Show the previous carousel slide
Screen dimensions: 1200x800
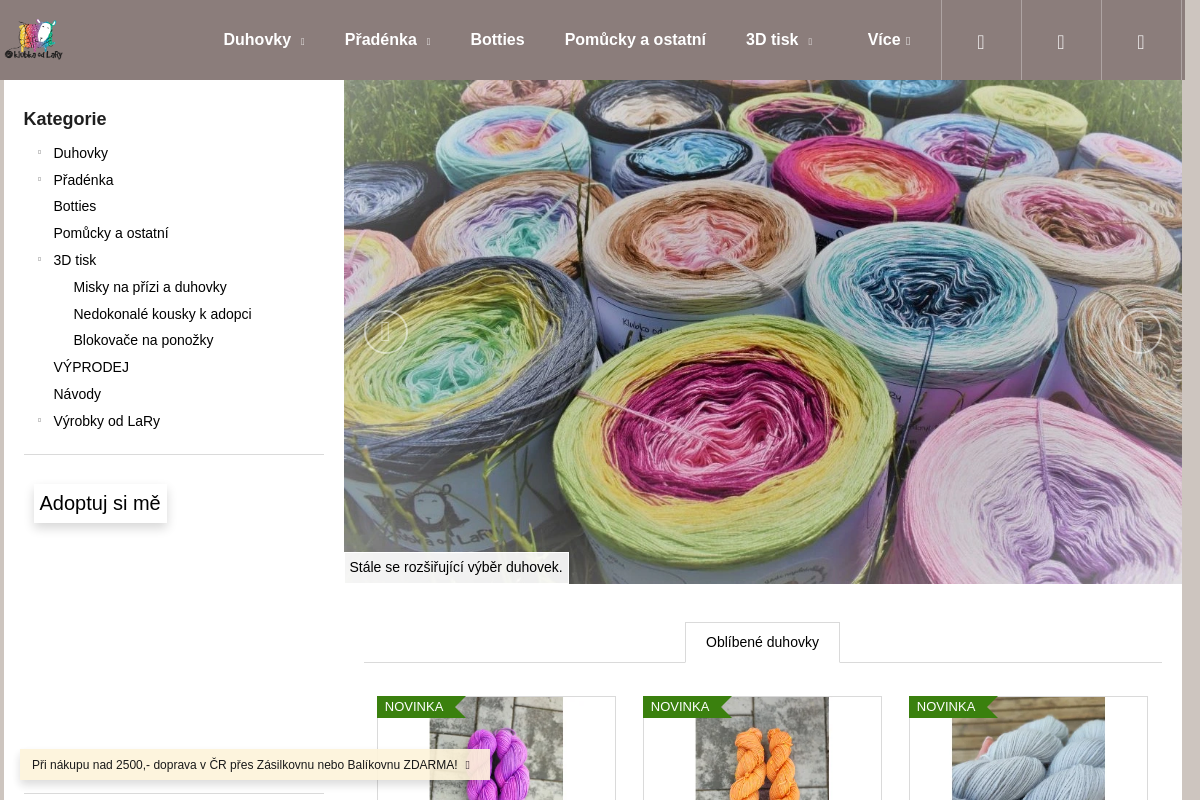(385, 332)
